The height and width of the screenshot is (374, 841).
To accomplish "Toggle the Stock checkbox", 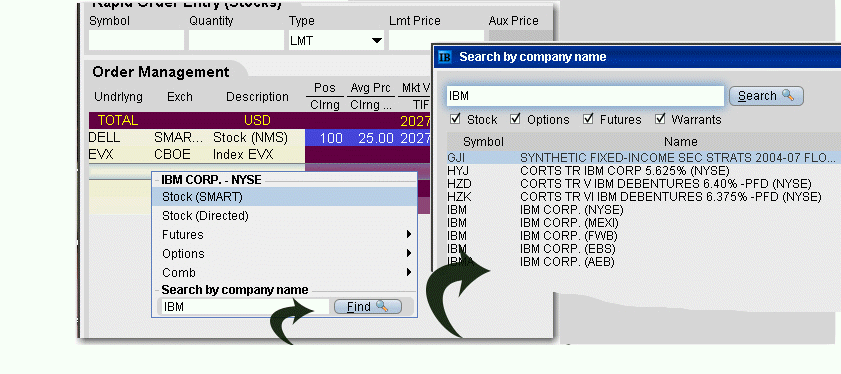I will [455, 119].
